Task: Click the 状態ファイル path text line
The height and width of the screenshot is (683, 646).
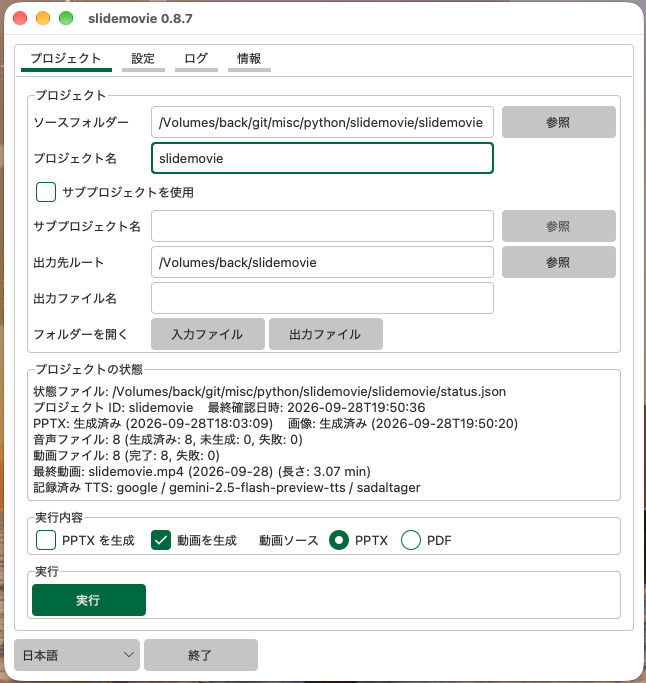Action: point(270,392)
